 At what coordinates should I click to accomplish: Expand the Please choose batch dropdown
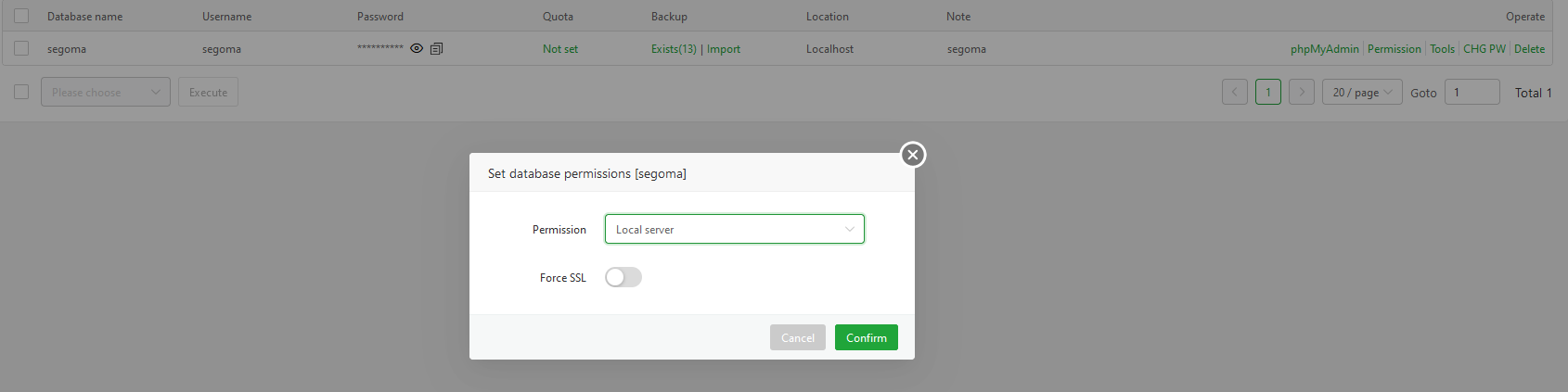105,92
